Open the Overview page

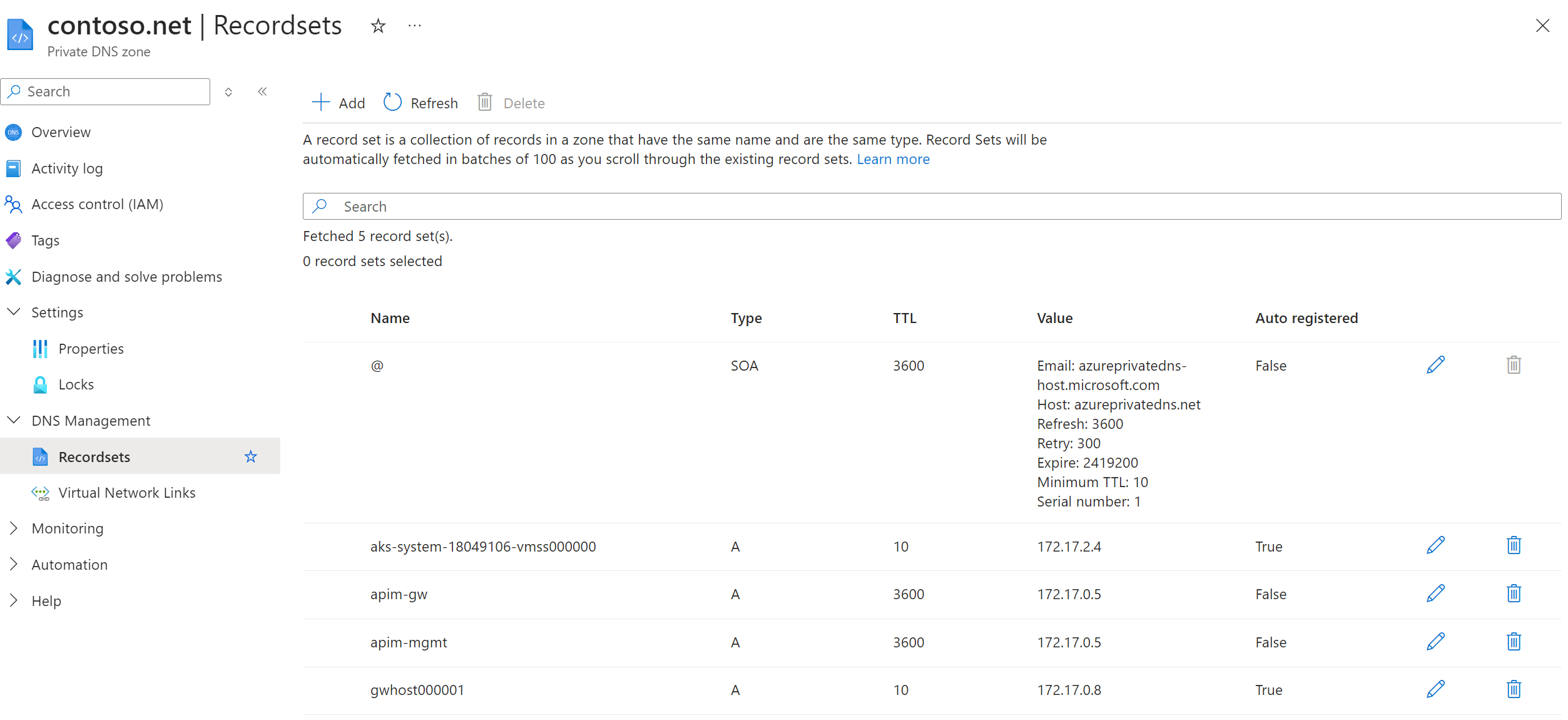coord(61,132)
